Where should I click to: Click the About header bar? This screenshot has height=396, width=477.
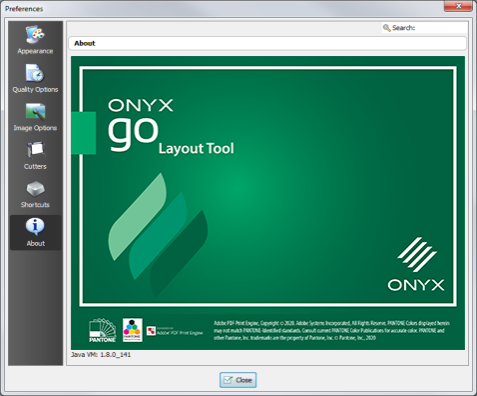[x=267, y=43]
